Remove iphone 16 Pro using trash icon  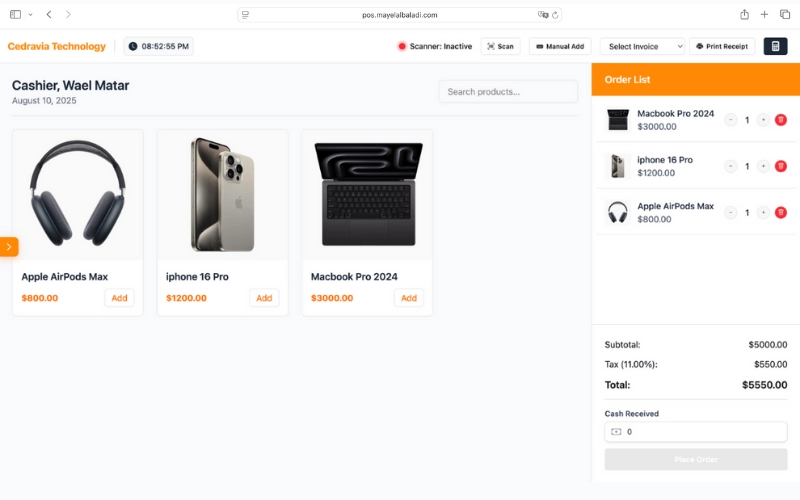point(781,166)
